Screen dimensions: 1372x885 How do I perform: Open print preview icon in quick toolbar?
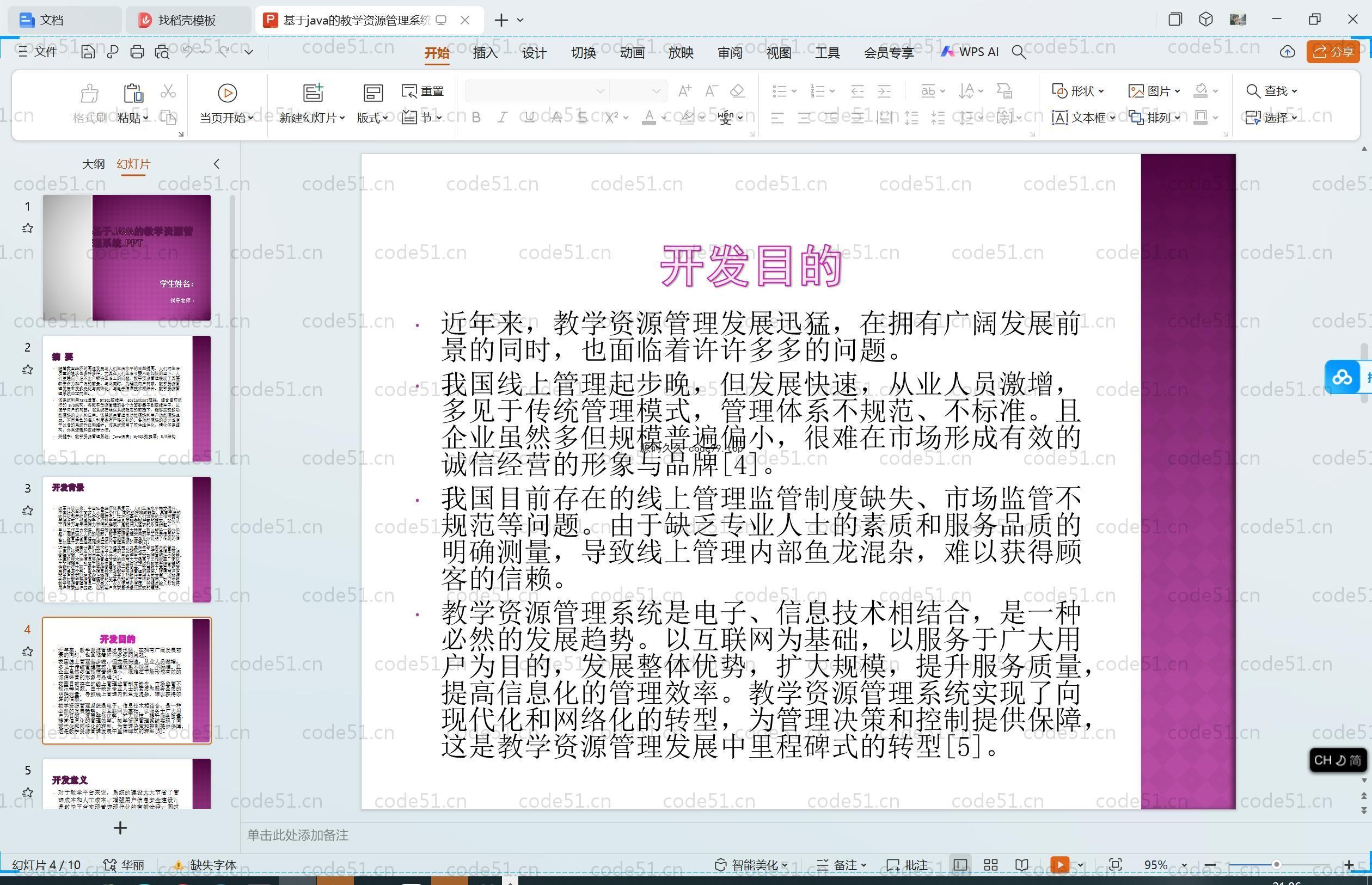162,52
